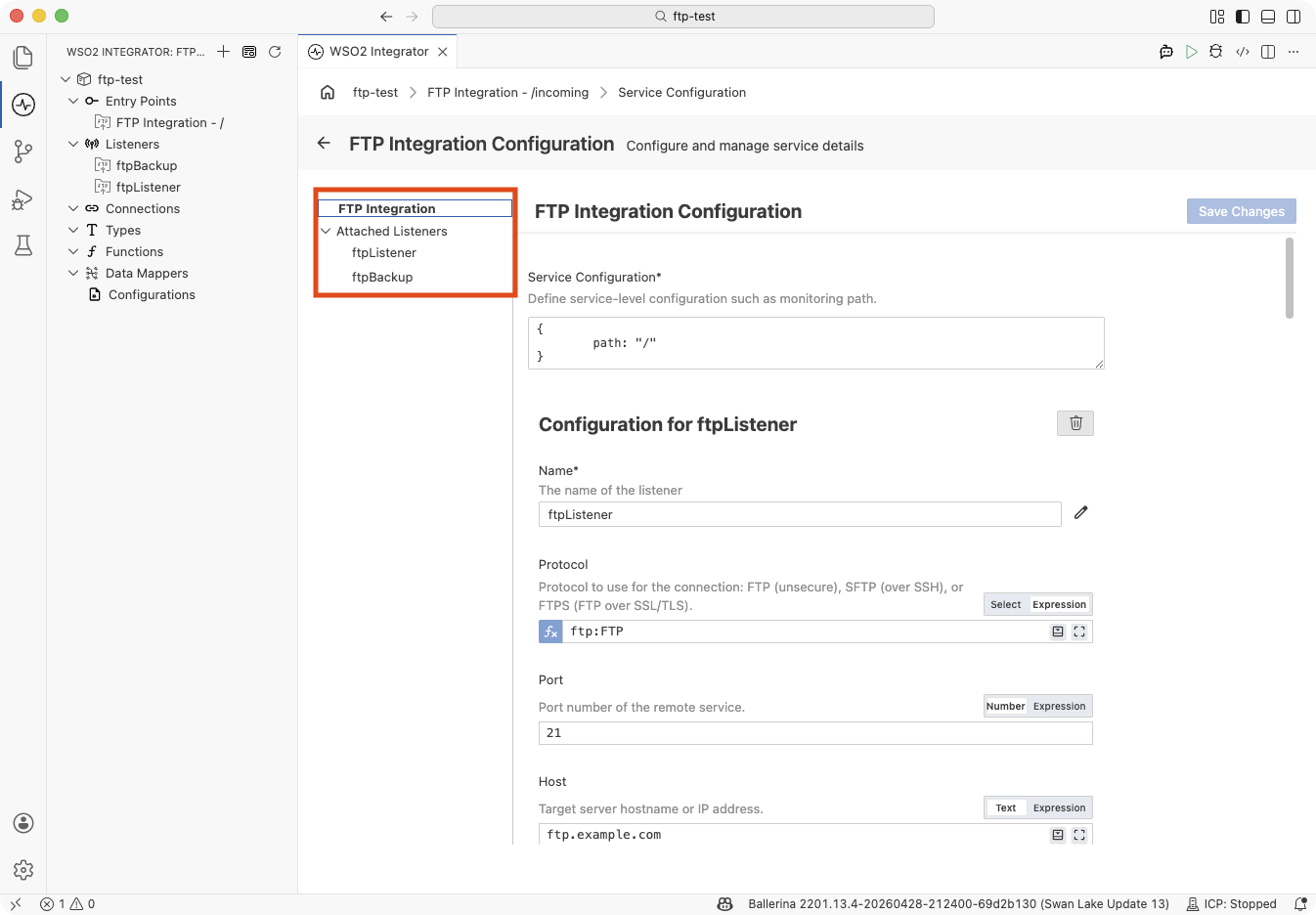Expand Connections tree section

click(x=73, y=208)
